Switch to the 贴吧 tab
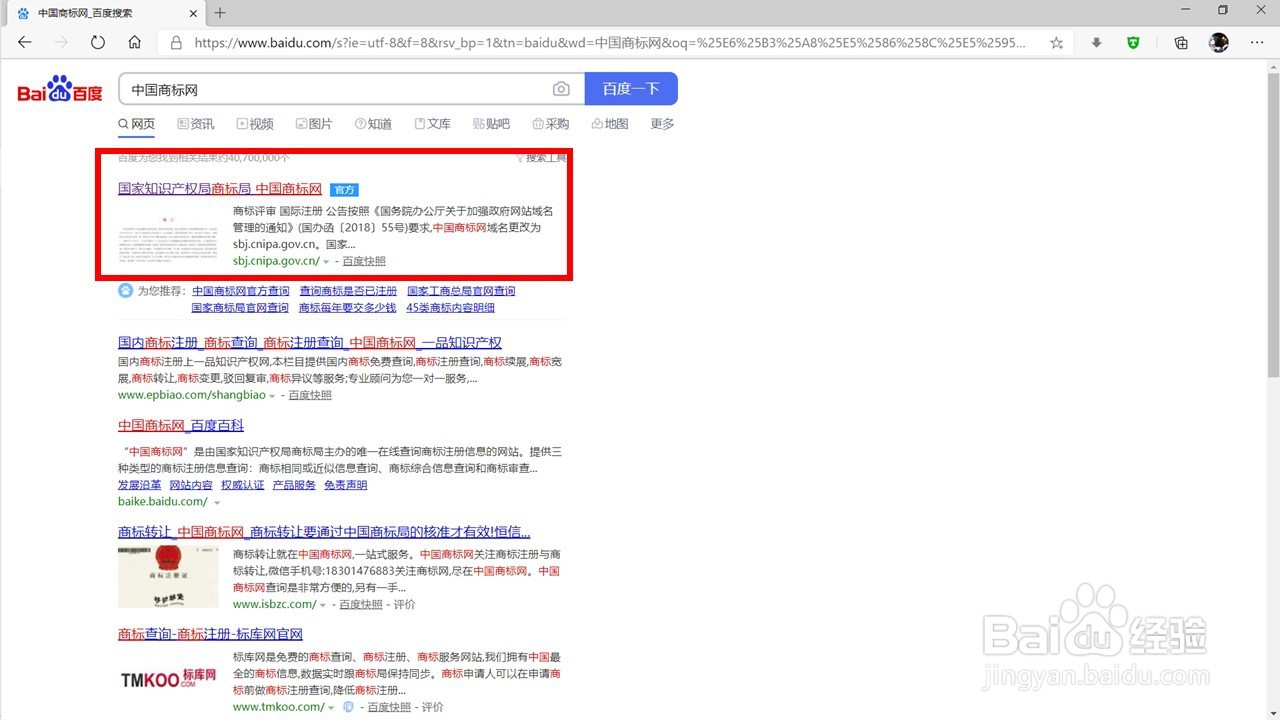1280x720 pixels. [492, 124]
